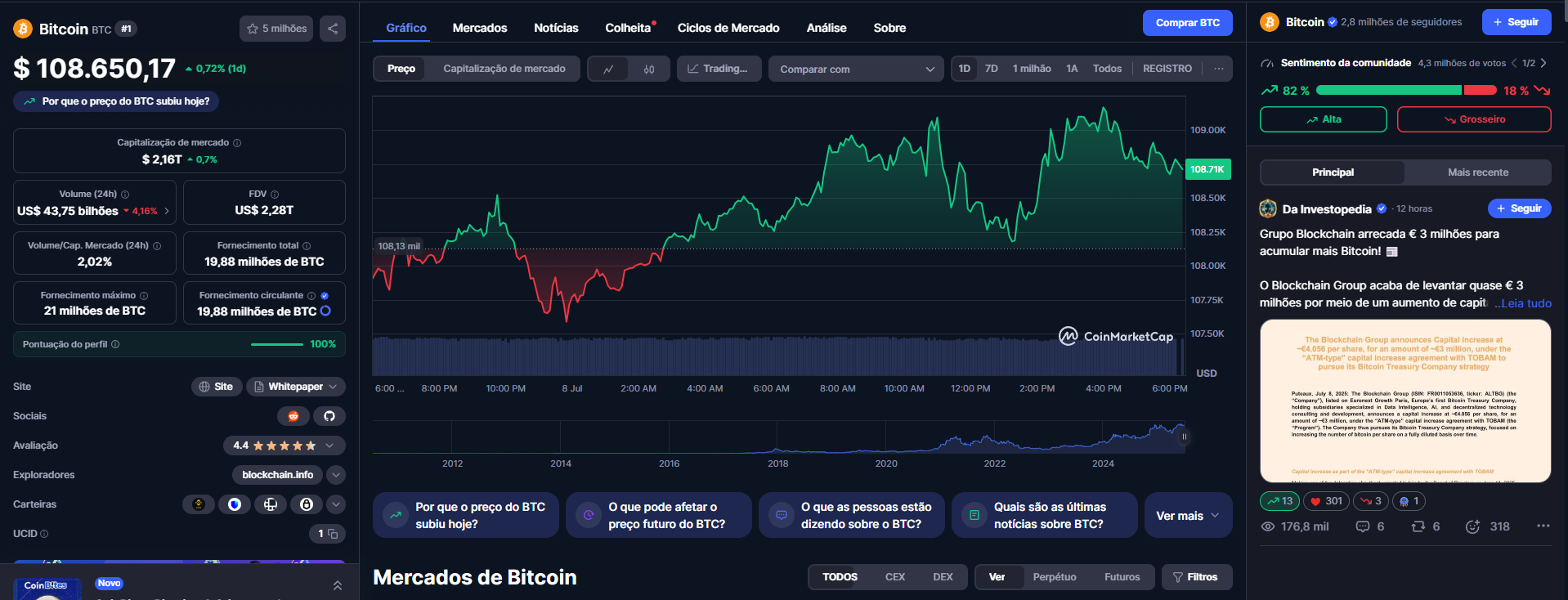This screenshot has width=1568, height=600.
Task: Click Por que o preço subiu hoje pill
Action: pyautogui.click(x=116, y=101)
